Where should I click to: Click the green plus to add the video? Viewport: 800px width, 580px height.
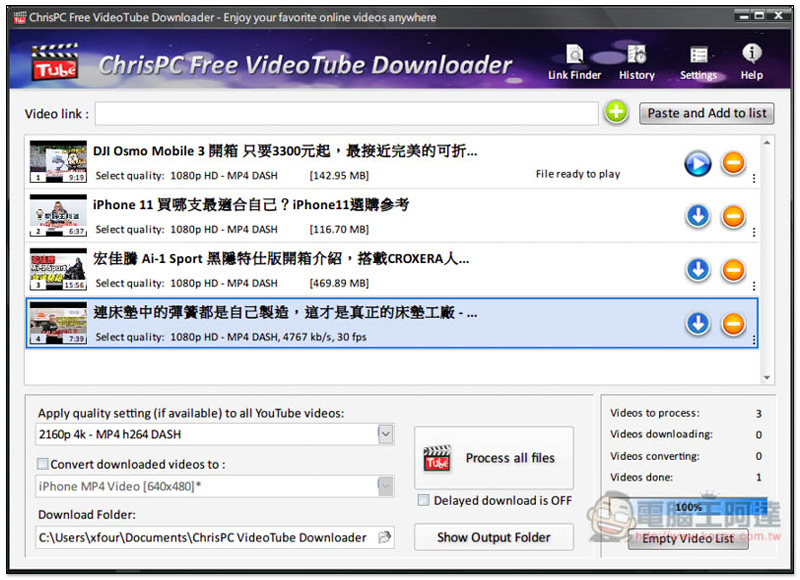[x=616, y=113]
